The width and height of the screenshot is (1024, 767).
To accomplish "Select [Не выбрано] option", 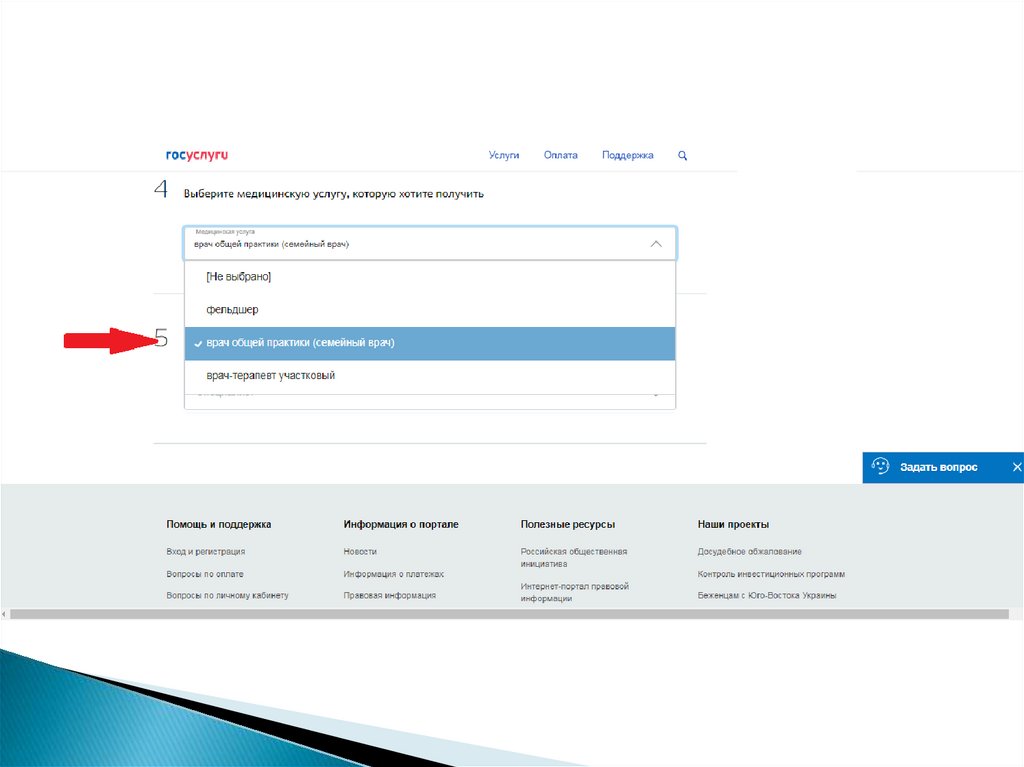I will 430,277.
